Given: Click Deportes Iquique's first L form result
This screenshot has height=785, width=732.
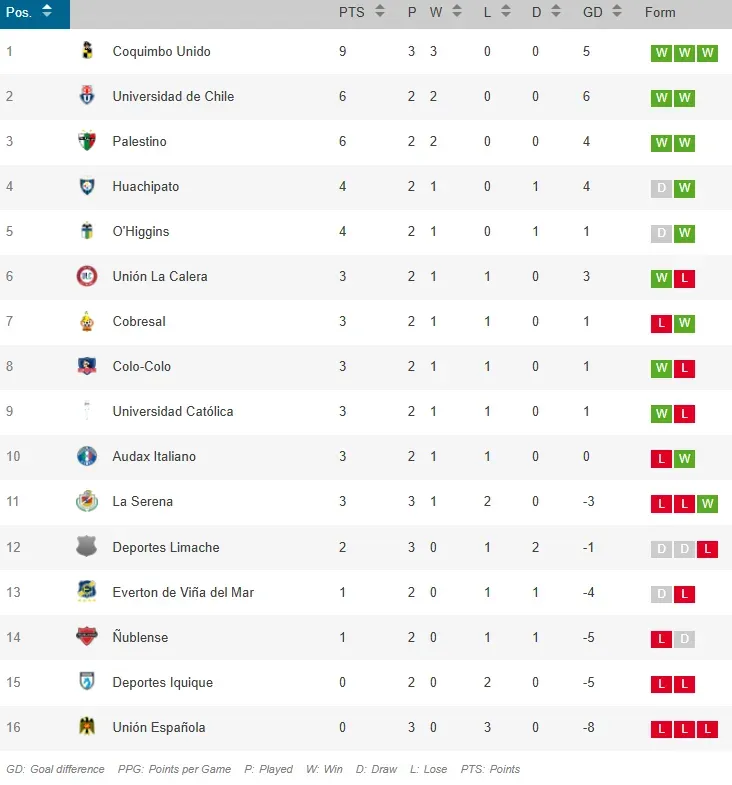Looking at the screenshot, I should 661,684.
